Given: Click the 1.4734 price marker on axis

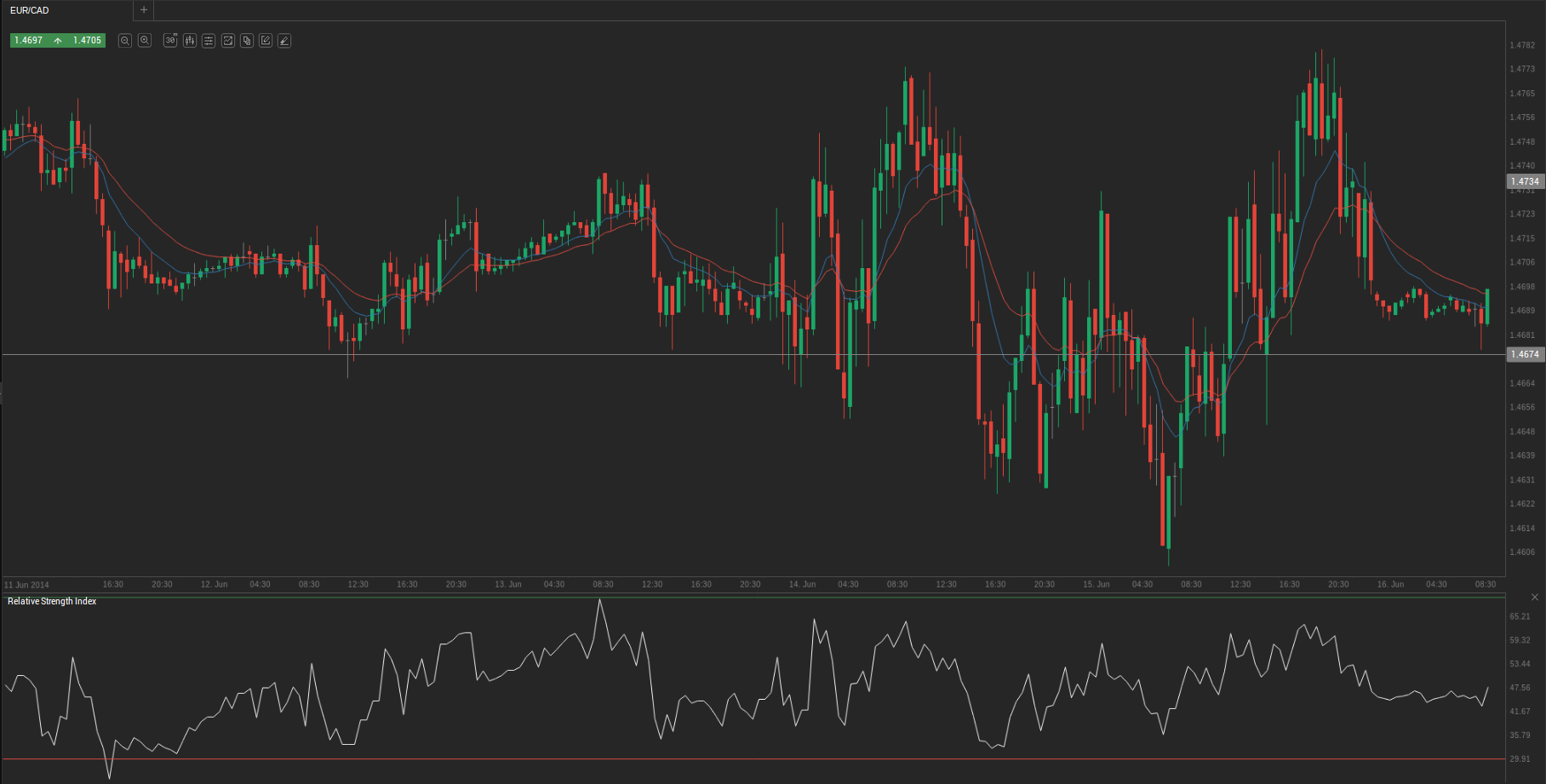Looking at the screenshot, I should pyautogui.click(x=1525, y=181).
